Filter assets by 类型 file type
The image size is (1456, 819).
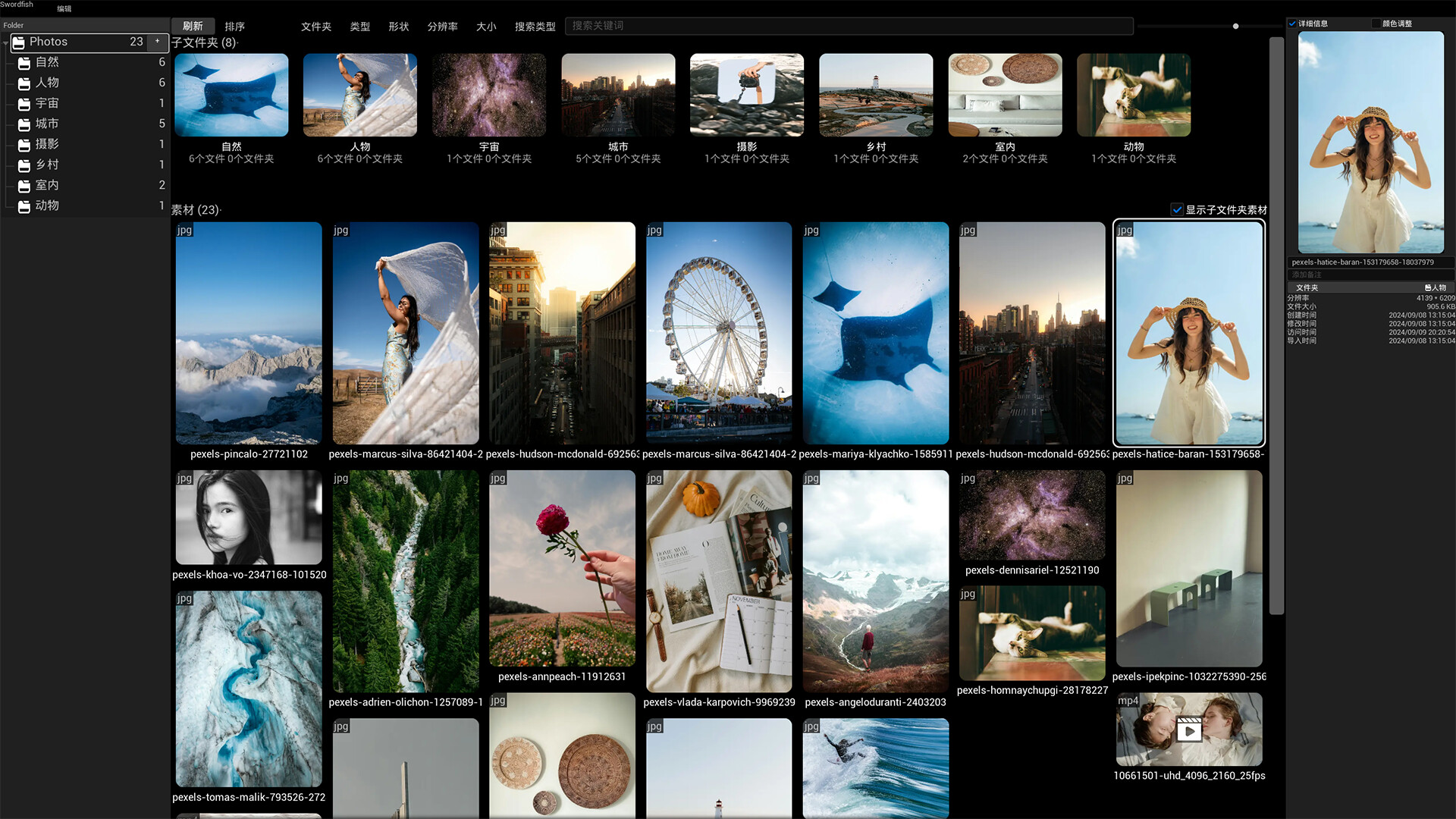point(359,27)
